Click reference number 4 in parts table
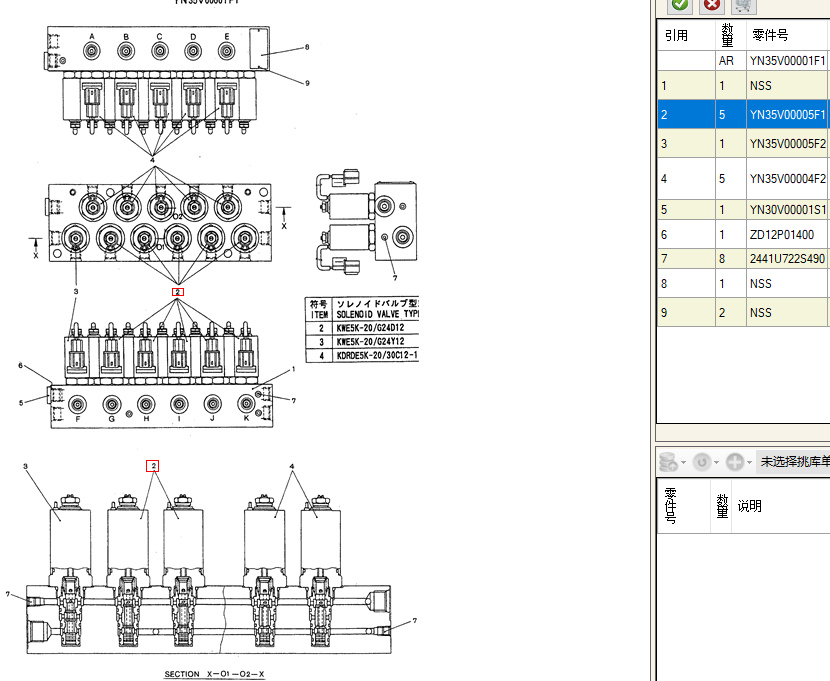 click(686, 179)
